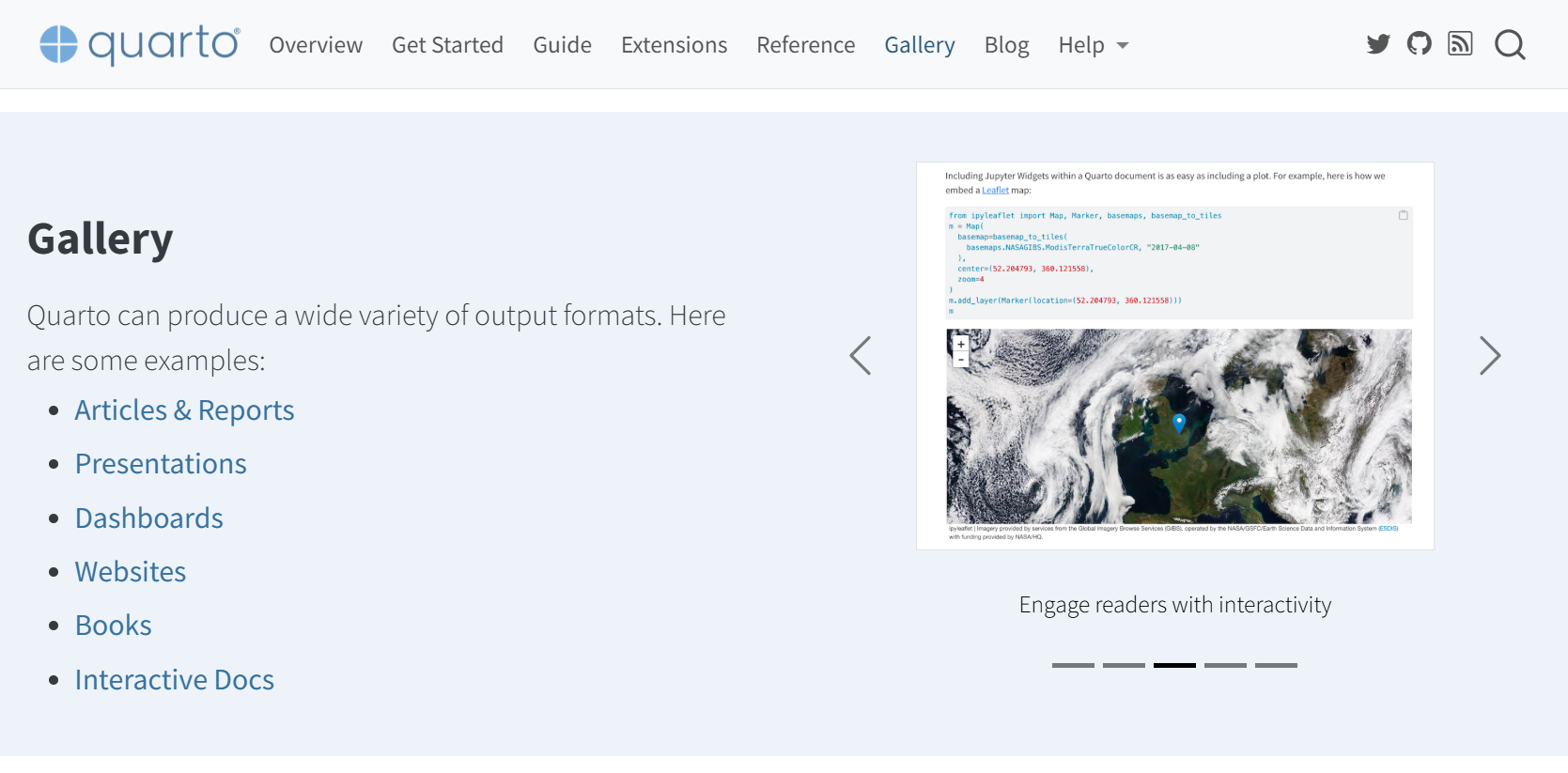Open the GitHub icon link
The height and width of the screenshot is (773, 1568).
pyautogui.click(x=1419, y=44)
